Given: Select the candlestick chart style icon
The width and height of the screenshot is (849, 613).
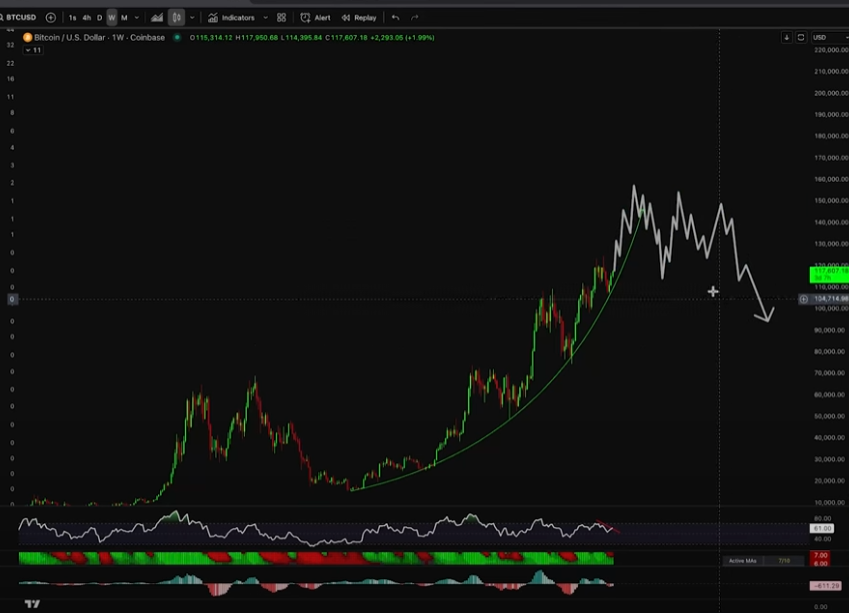Looking at the screenshot, I should click(x=177, y=18).
